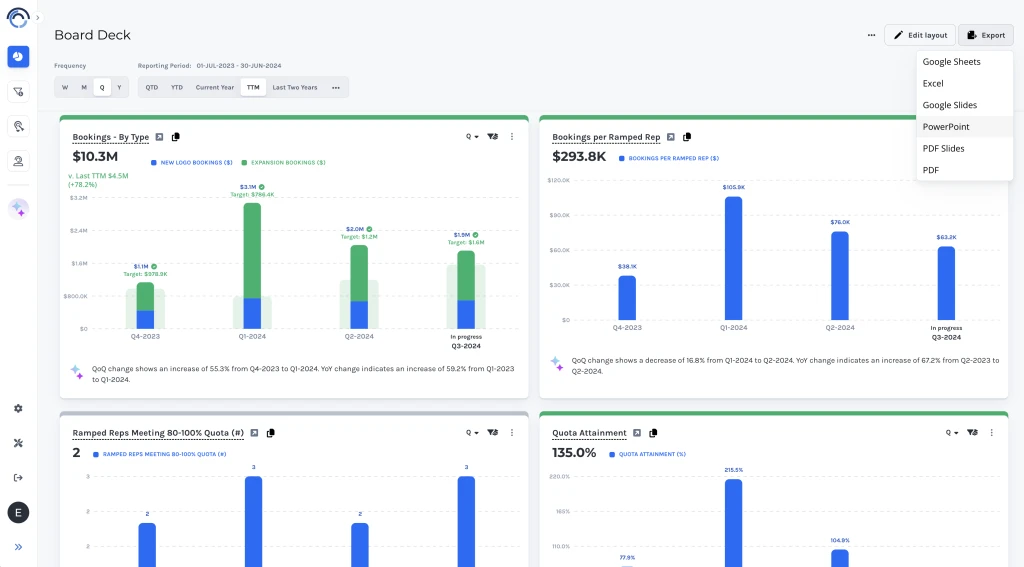
Task: Open settings gear in left sidebar
Action: (18, 409)
